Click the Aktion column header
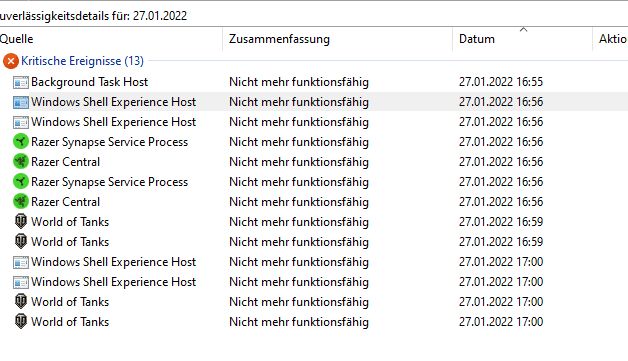Screen dimensions: 628x361 point(613,39)
